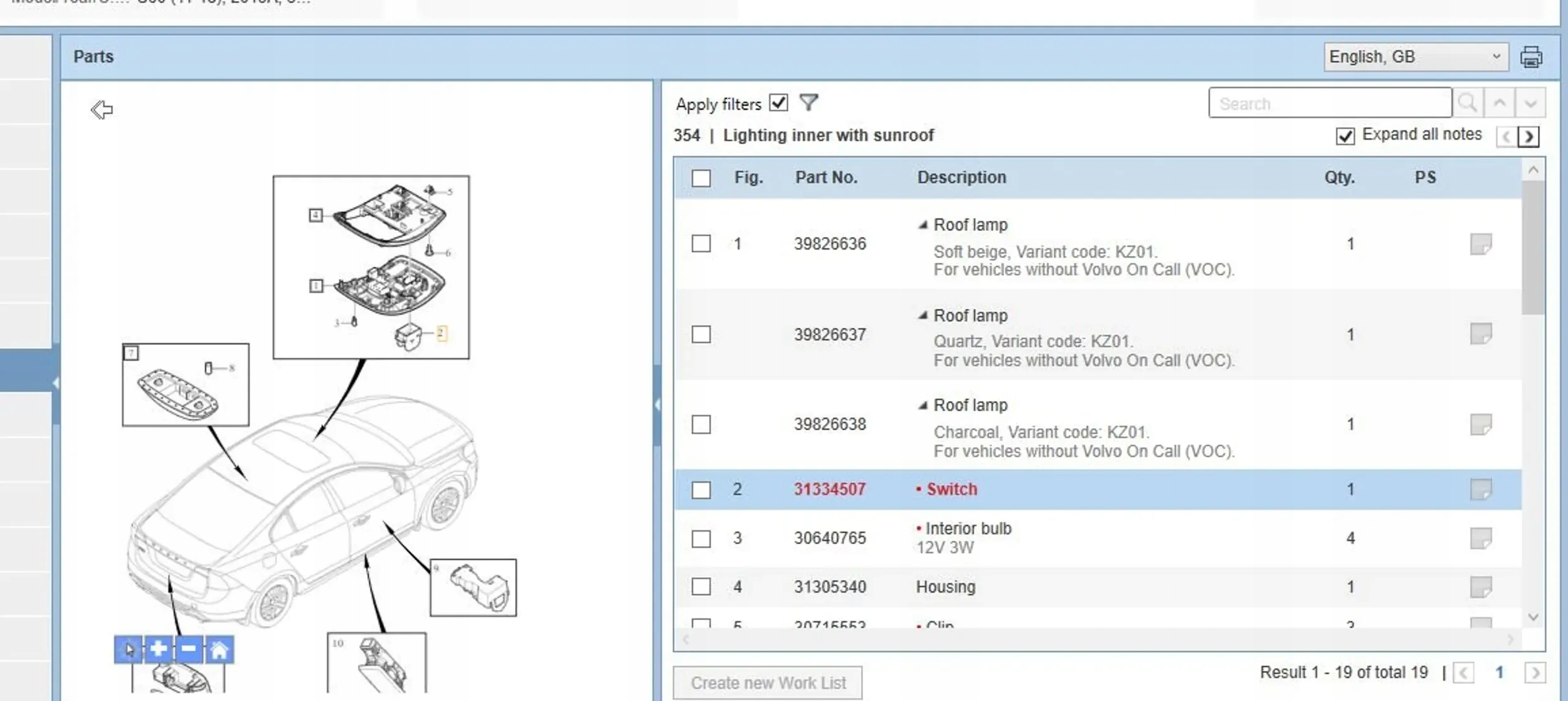Click the filter funnel icon
This screenshot has width=1568, height=701.
809,102
